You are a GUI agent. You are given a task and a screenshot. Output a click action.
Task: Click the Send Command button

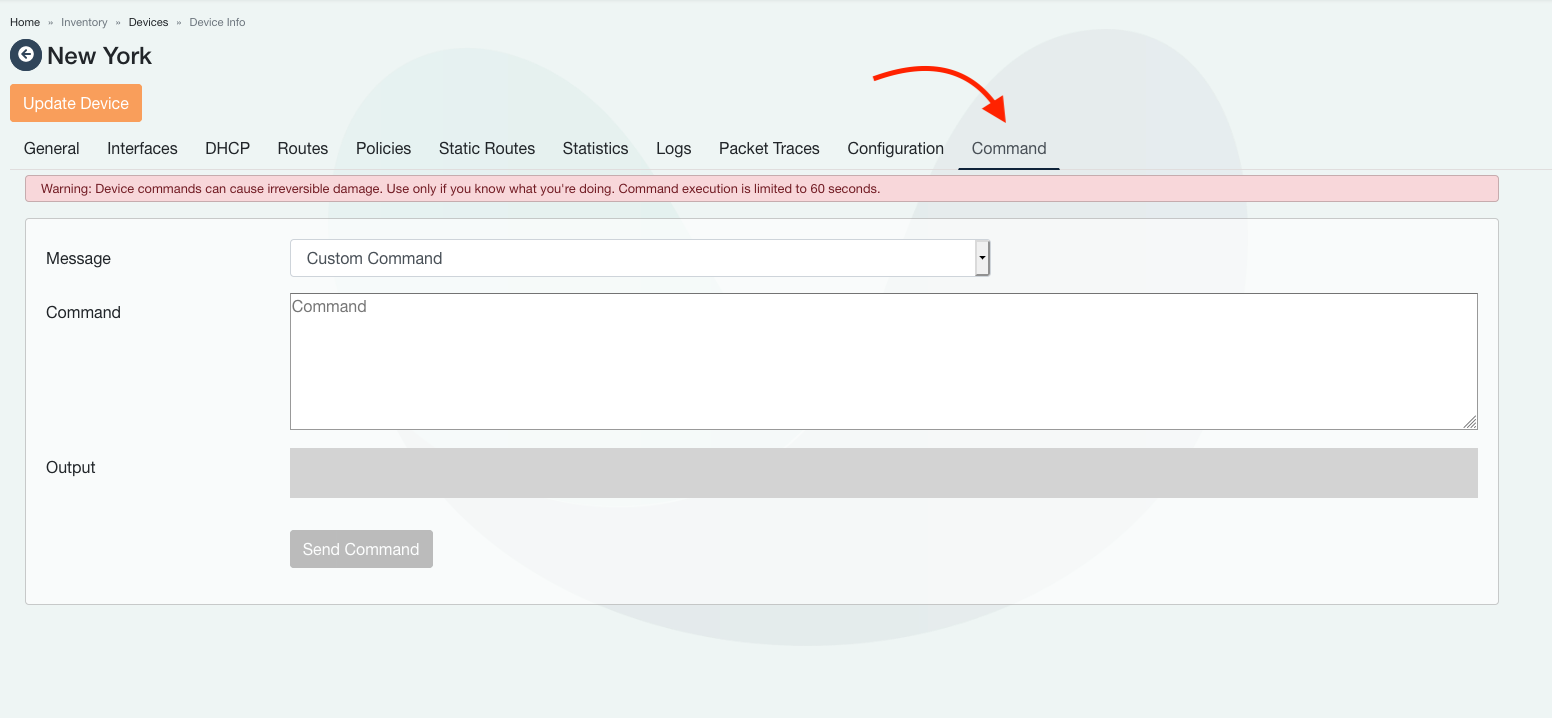361,549
